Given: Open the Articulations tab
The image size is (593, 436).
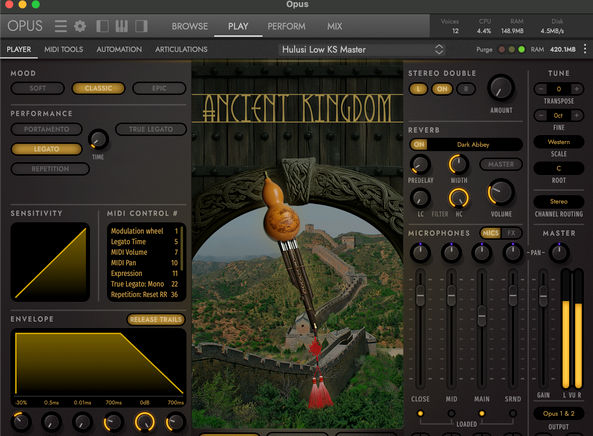Looking at the screenshot, I should pos(181,49).
